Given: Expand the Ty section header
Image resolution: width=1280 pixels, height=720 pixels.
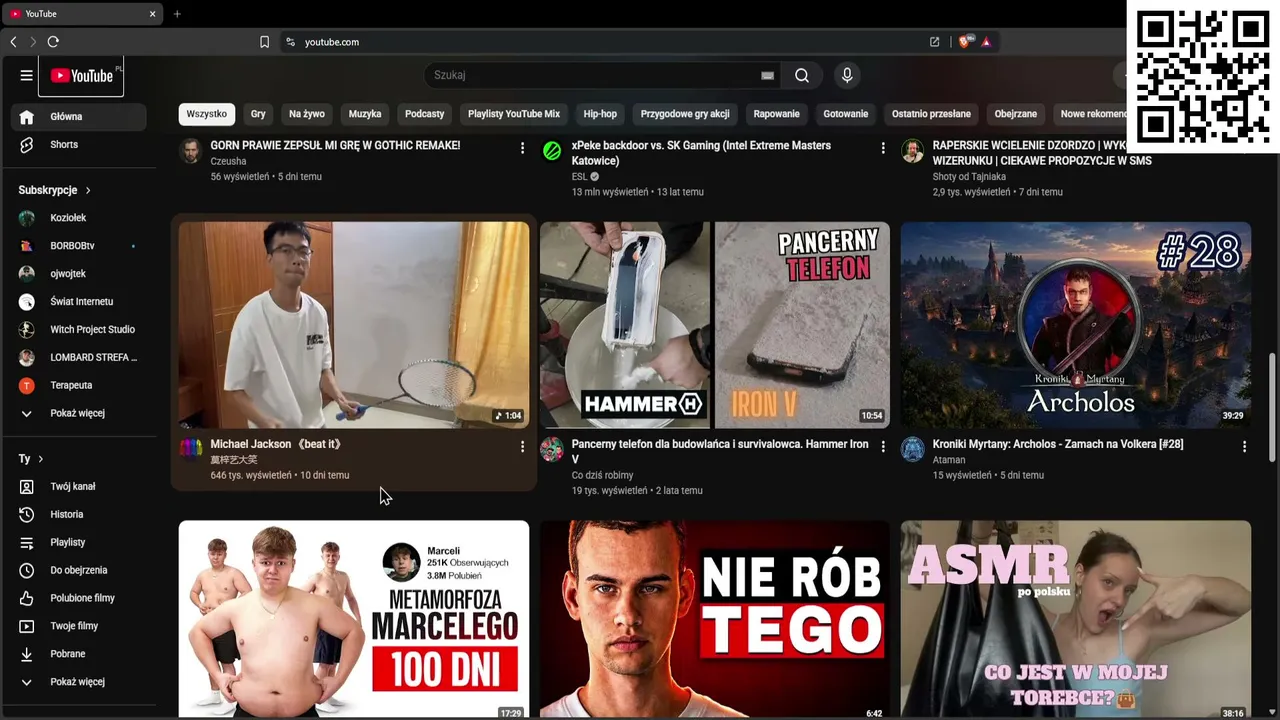Looking at the screenshot, I should click(31, 459).
